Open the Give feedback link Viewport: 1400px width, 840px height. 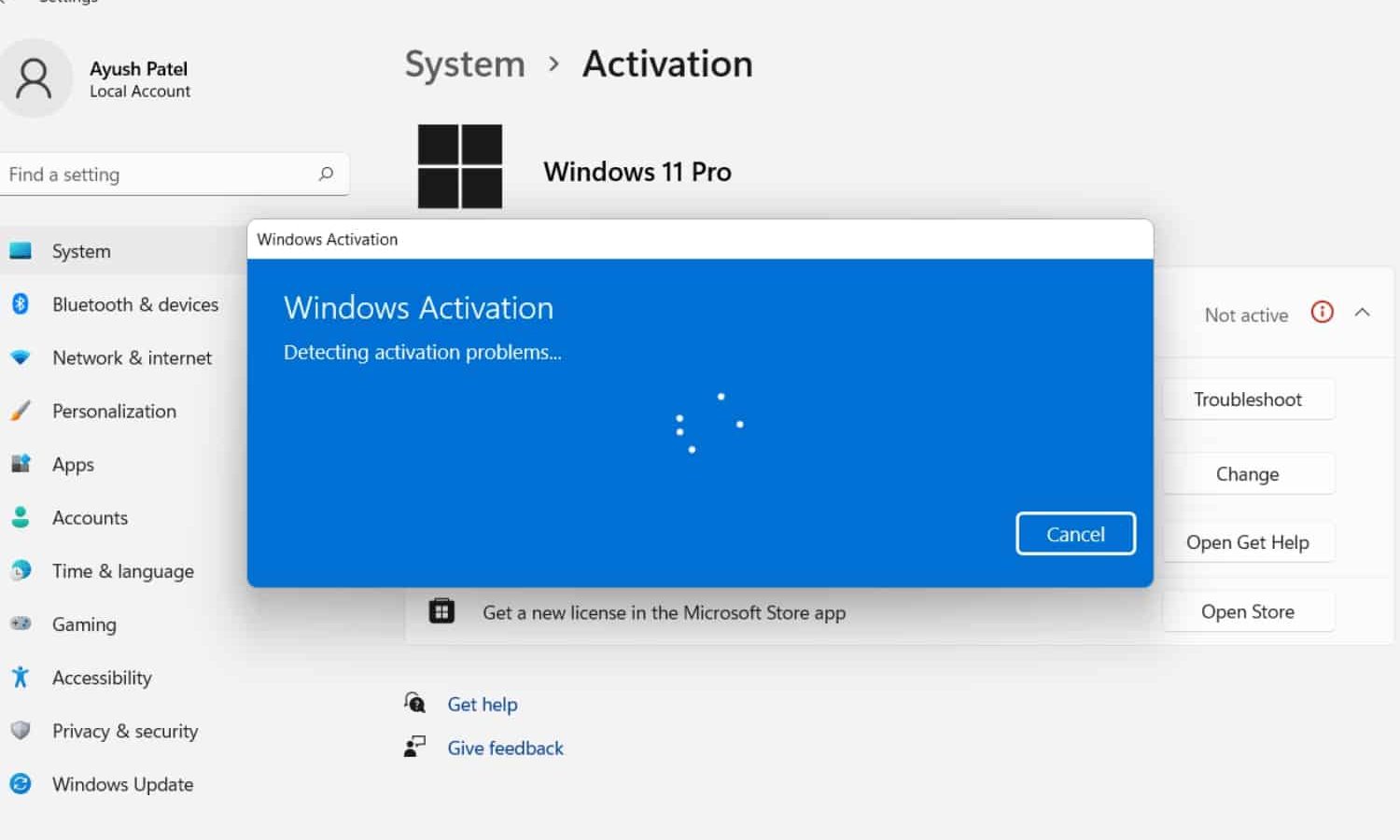[505, 748]
